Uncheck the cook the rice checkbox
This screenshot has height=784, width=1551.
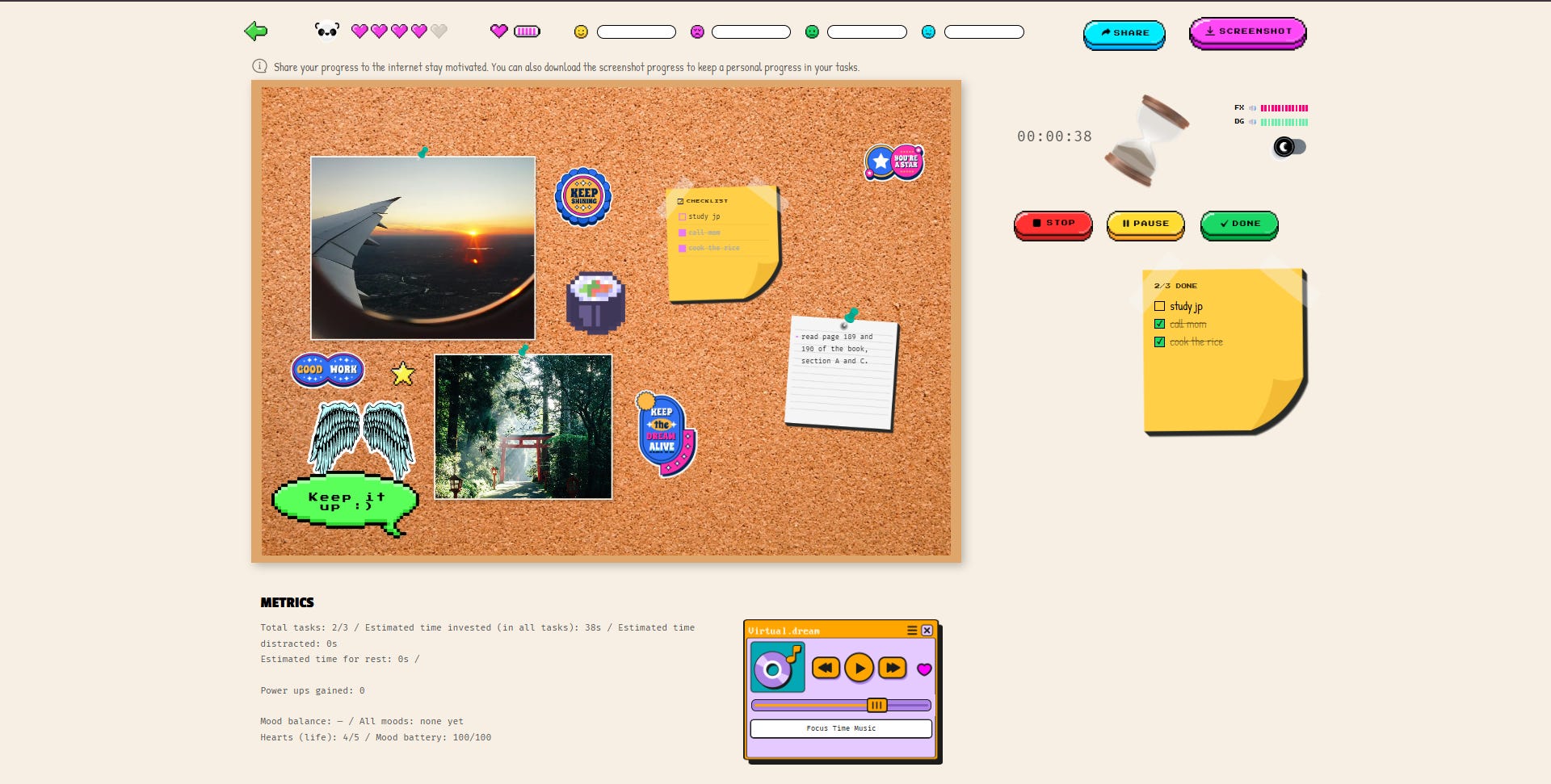point(1159,342)
